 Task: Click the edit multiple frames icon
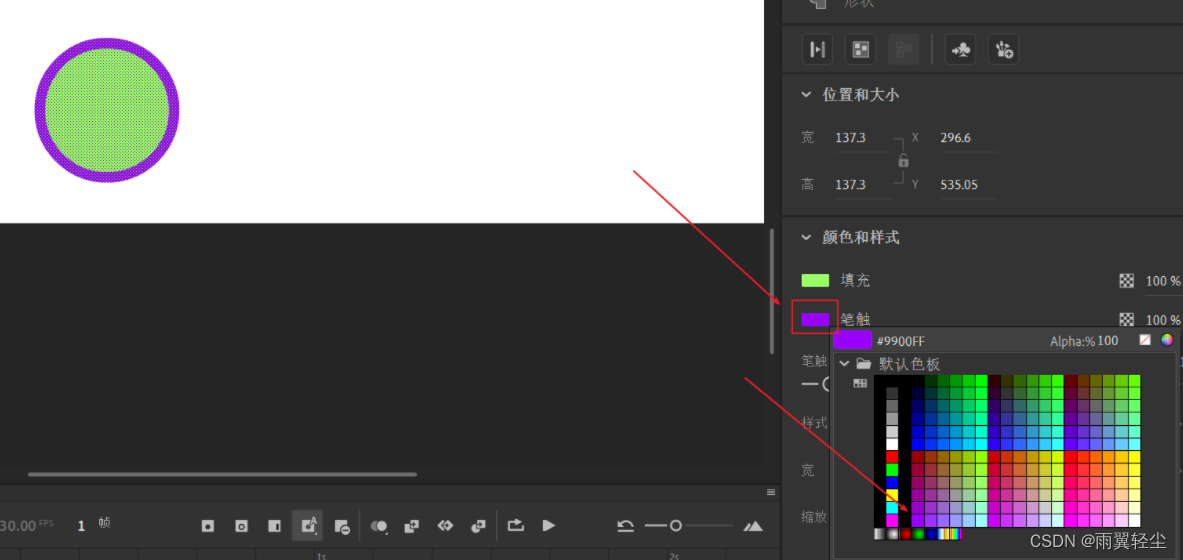click(x=412, y=526)
